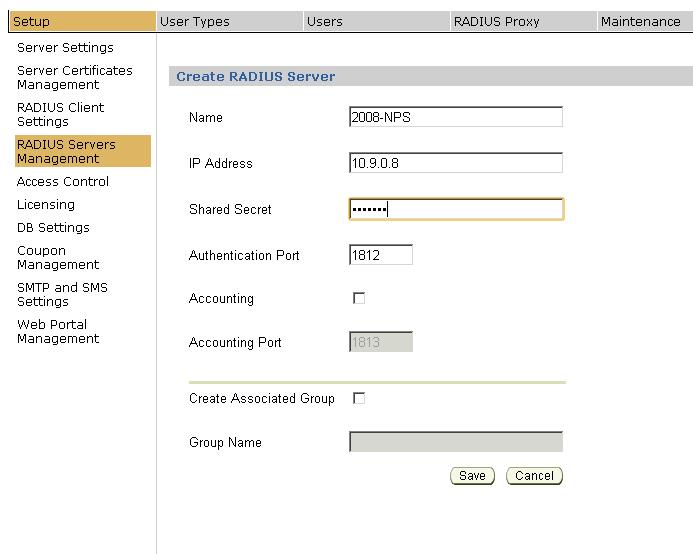Enable the Accounting checkbox

click(x=359, y=298)
